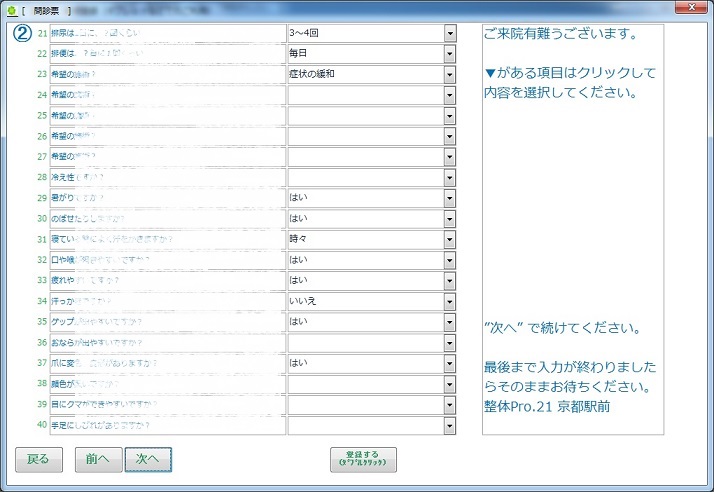Open dropdown arrow on row 39 目にクマ
Viewport: 714px width, 492px height.
450,405
